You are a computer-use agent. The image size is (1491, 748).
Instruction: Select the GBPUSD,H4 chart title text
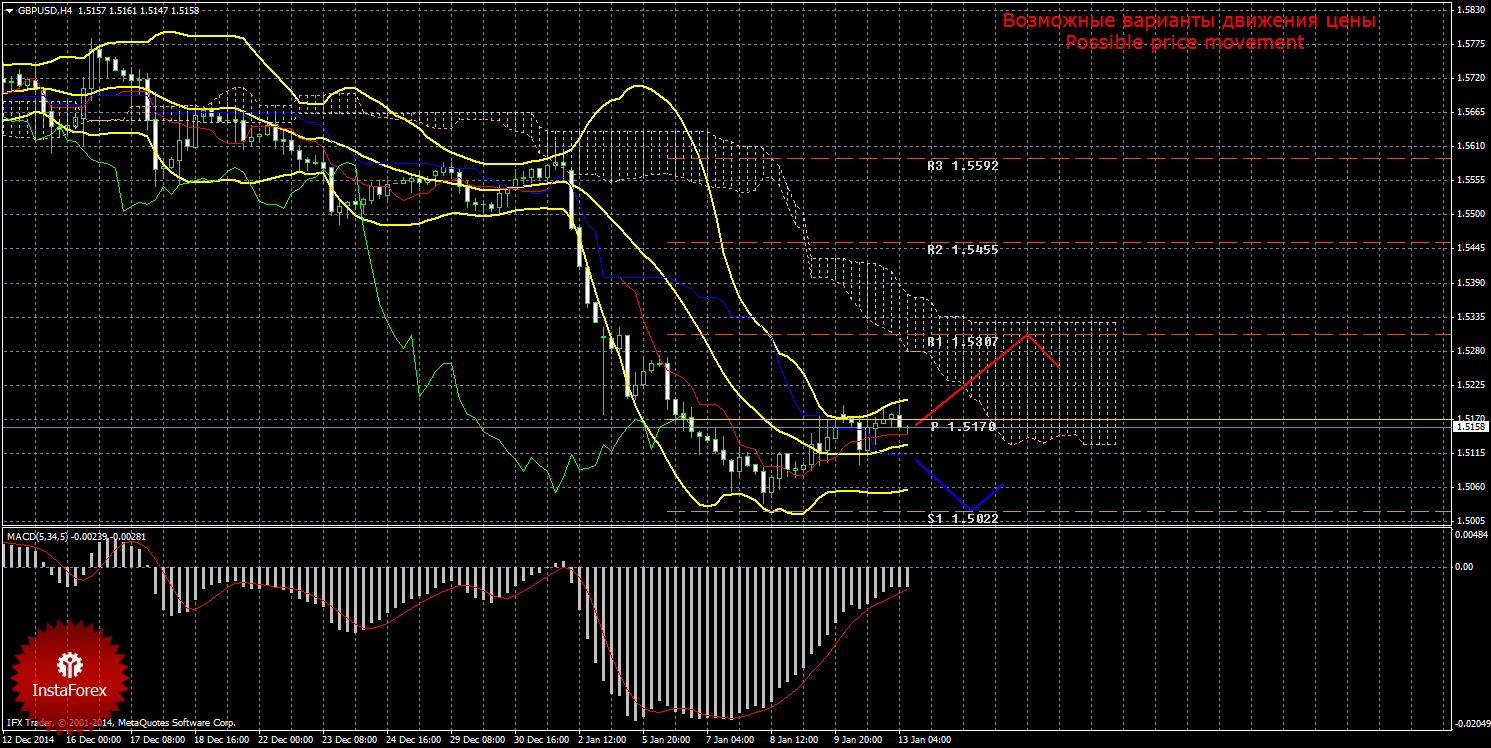click(44, 9)
